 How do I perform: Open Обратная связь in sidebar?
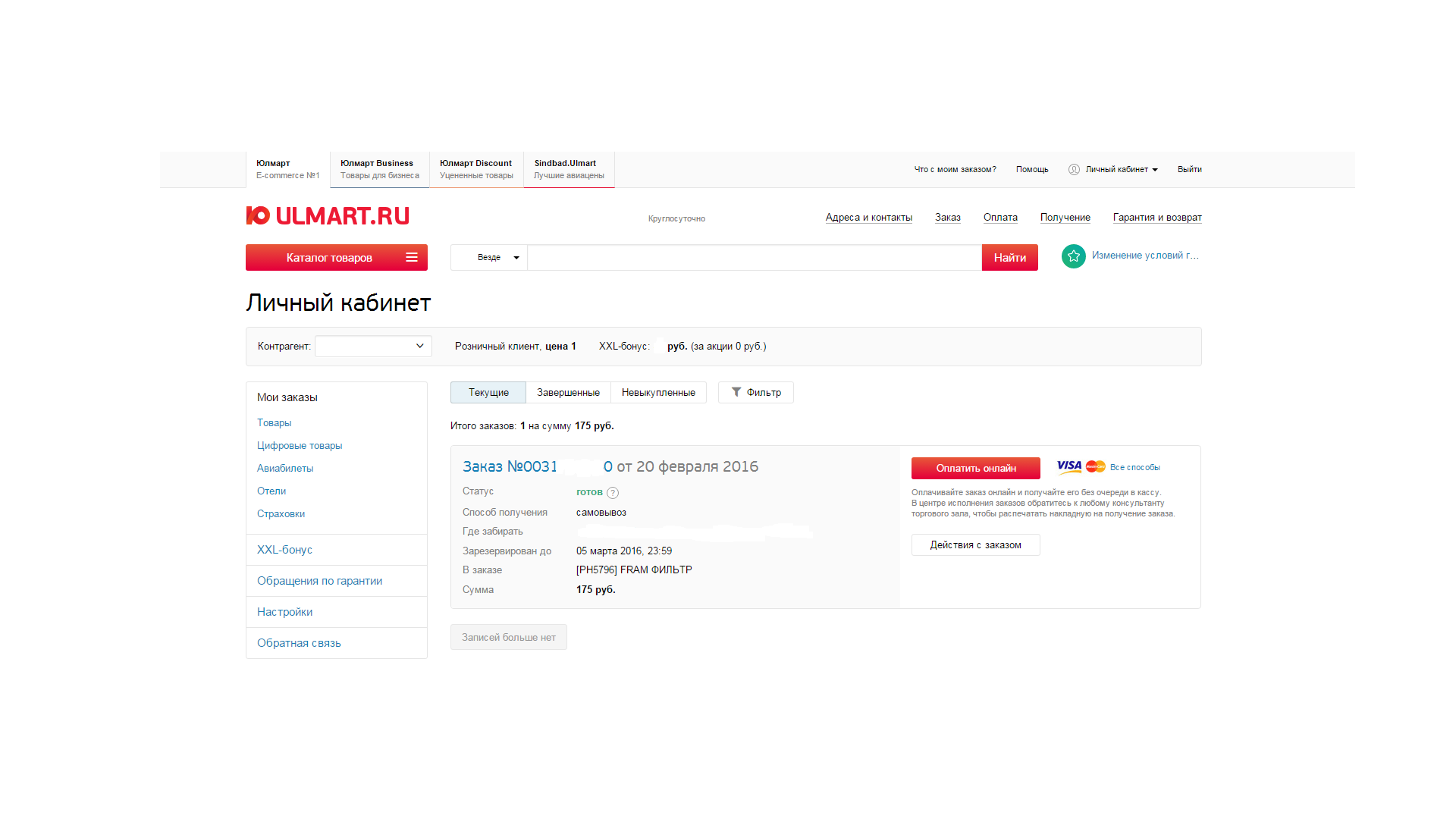point(299,643)
